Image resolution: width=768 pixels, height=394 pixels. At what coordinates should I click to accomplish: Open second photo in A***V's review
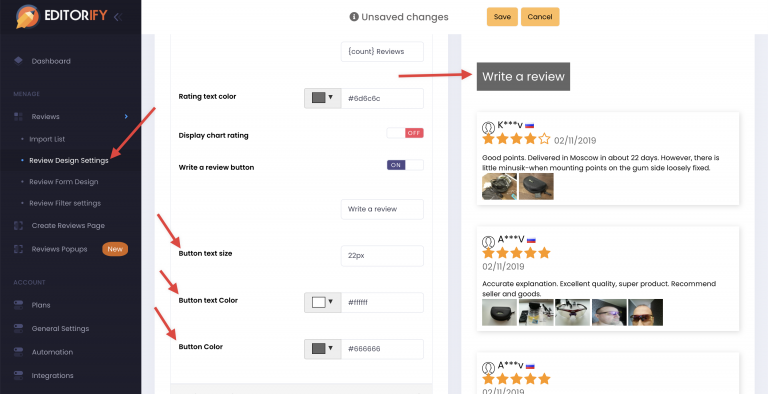tap(536, 312)
